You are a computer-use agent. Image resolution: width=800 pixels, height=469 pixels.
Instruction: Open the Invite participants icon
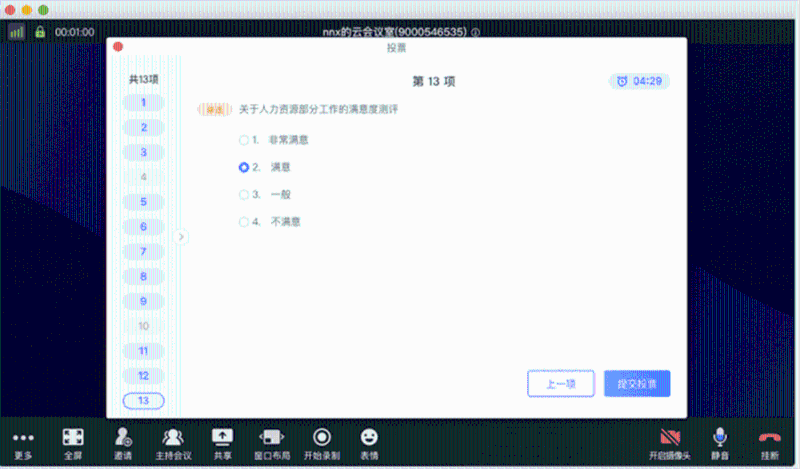123,444
